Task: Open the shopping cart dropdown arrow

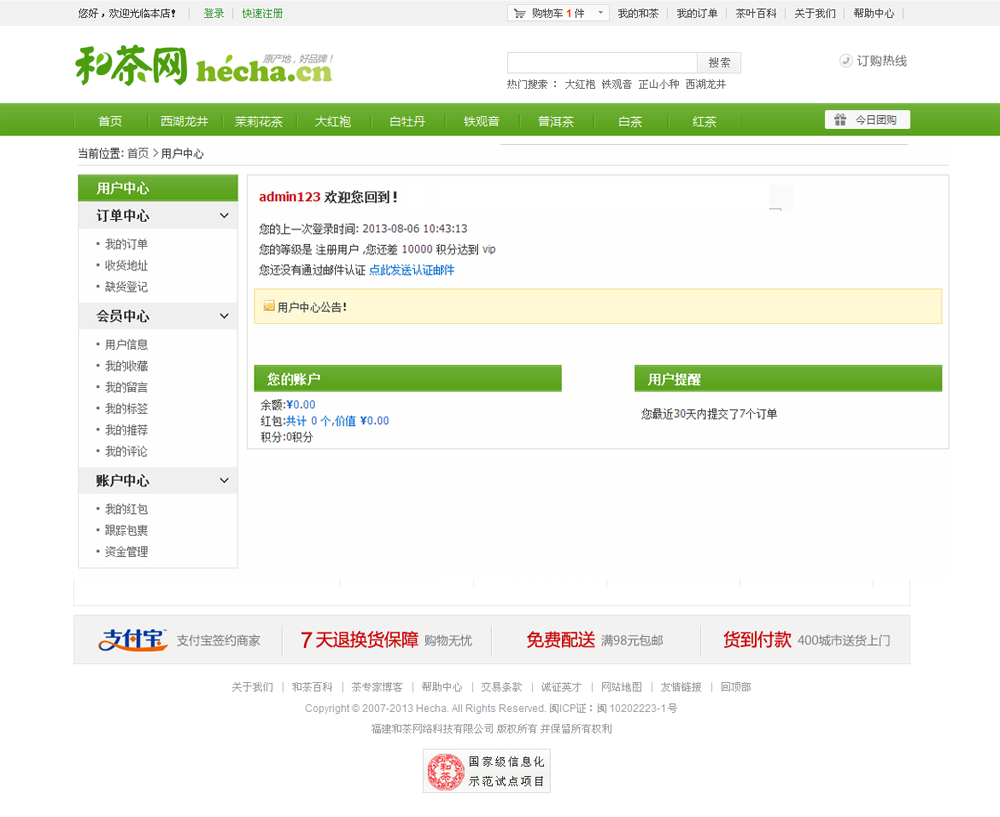Action: click(x=600, y=14)
